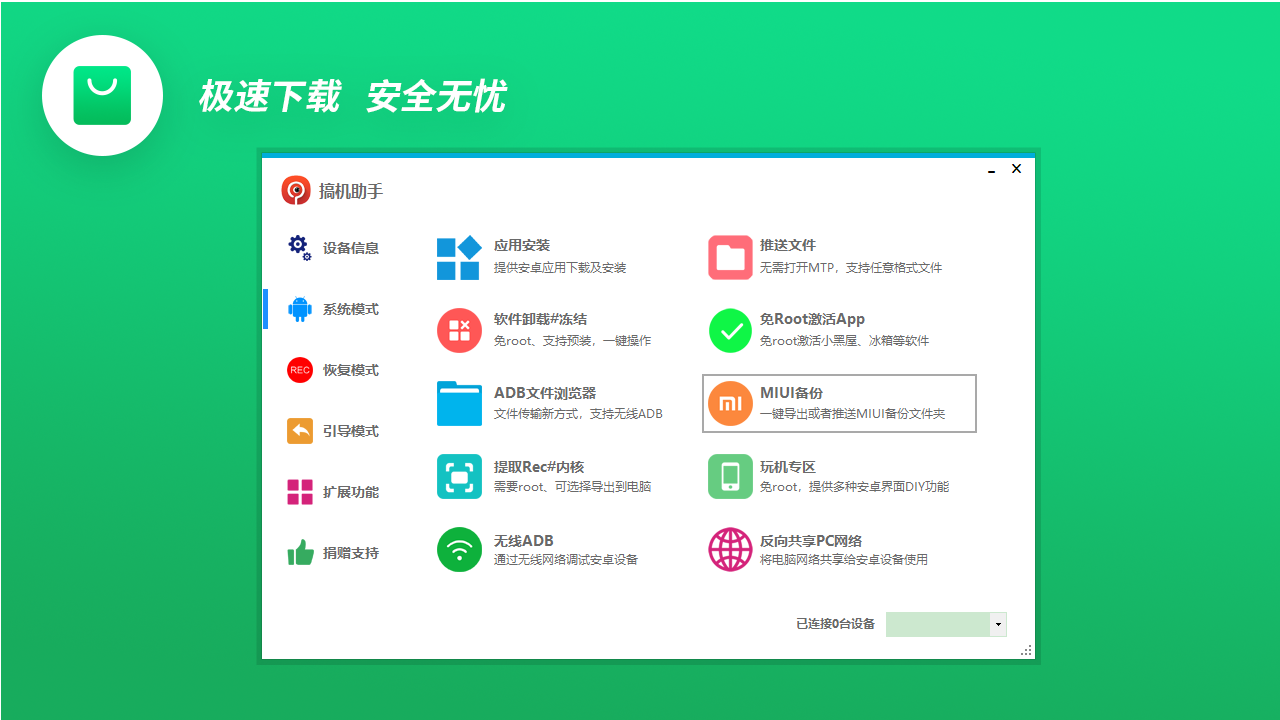The width and height of the screenshot is (1280, 720).
Task: Expand the connected device dropdown
Action: pyautogui.click(x=998, y=624)
